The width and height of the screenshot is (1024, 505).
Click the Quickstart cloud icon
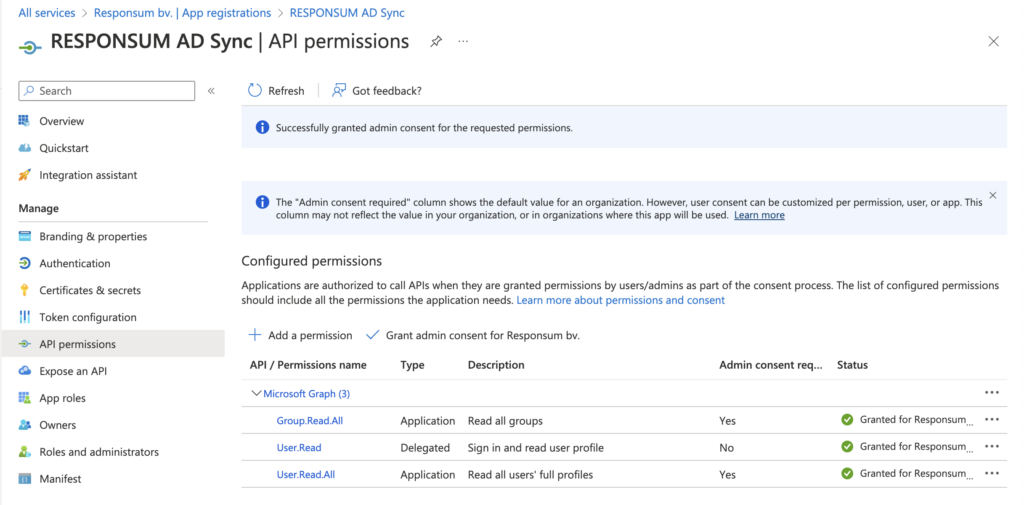point(25,148)
